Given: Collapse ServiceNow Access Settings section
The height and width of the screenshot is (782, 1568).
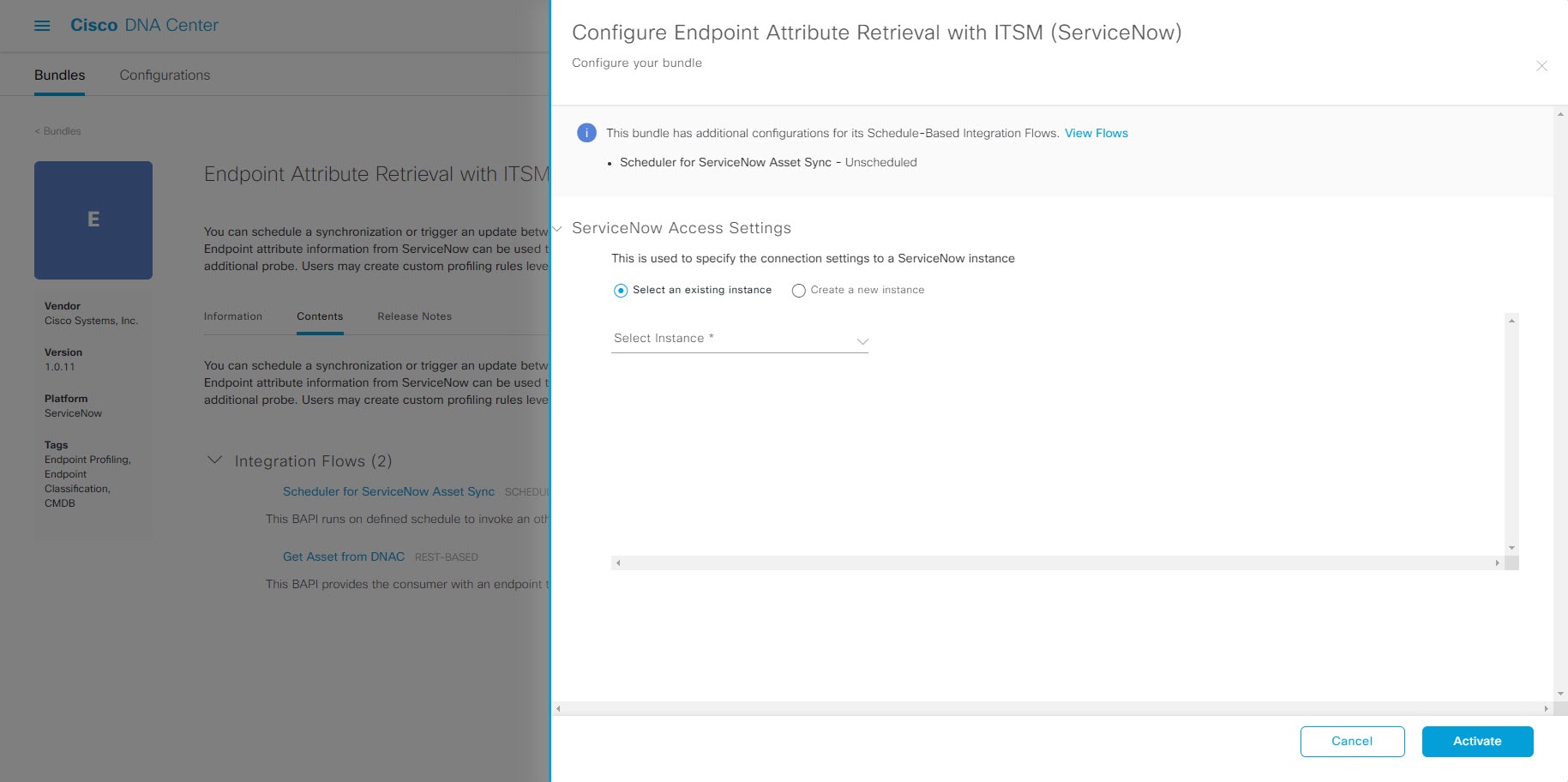Looking at the screenshot, I should tap(557, 229).
